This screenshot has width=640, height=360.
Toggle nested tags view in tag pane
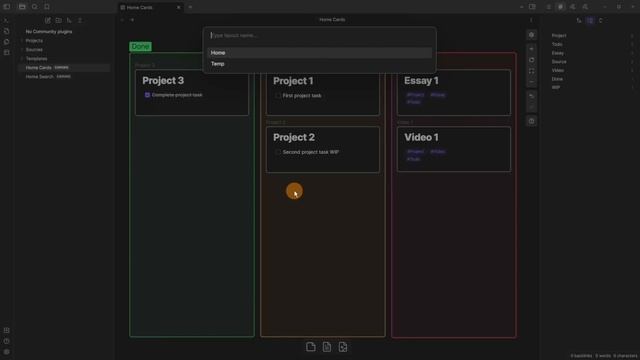(590, 20)
